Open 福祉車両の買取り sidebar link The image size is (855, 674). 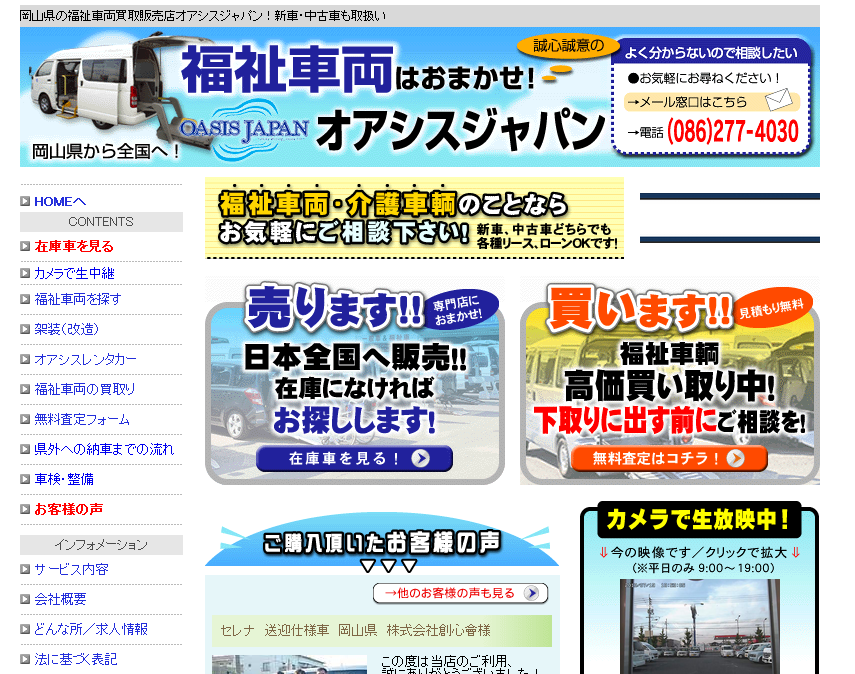click(85, 389)
